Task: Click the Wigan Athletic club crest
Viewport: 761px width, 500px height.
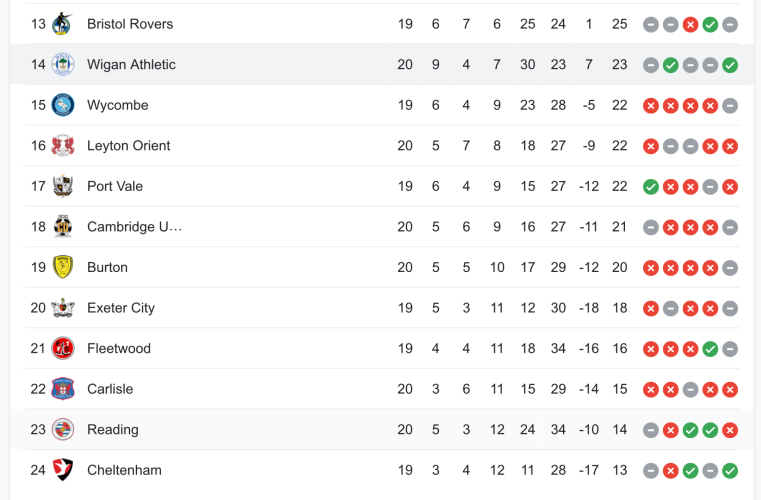Action: point(63,64)
